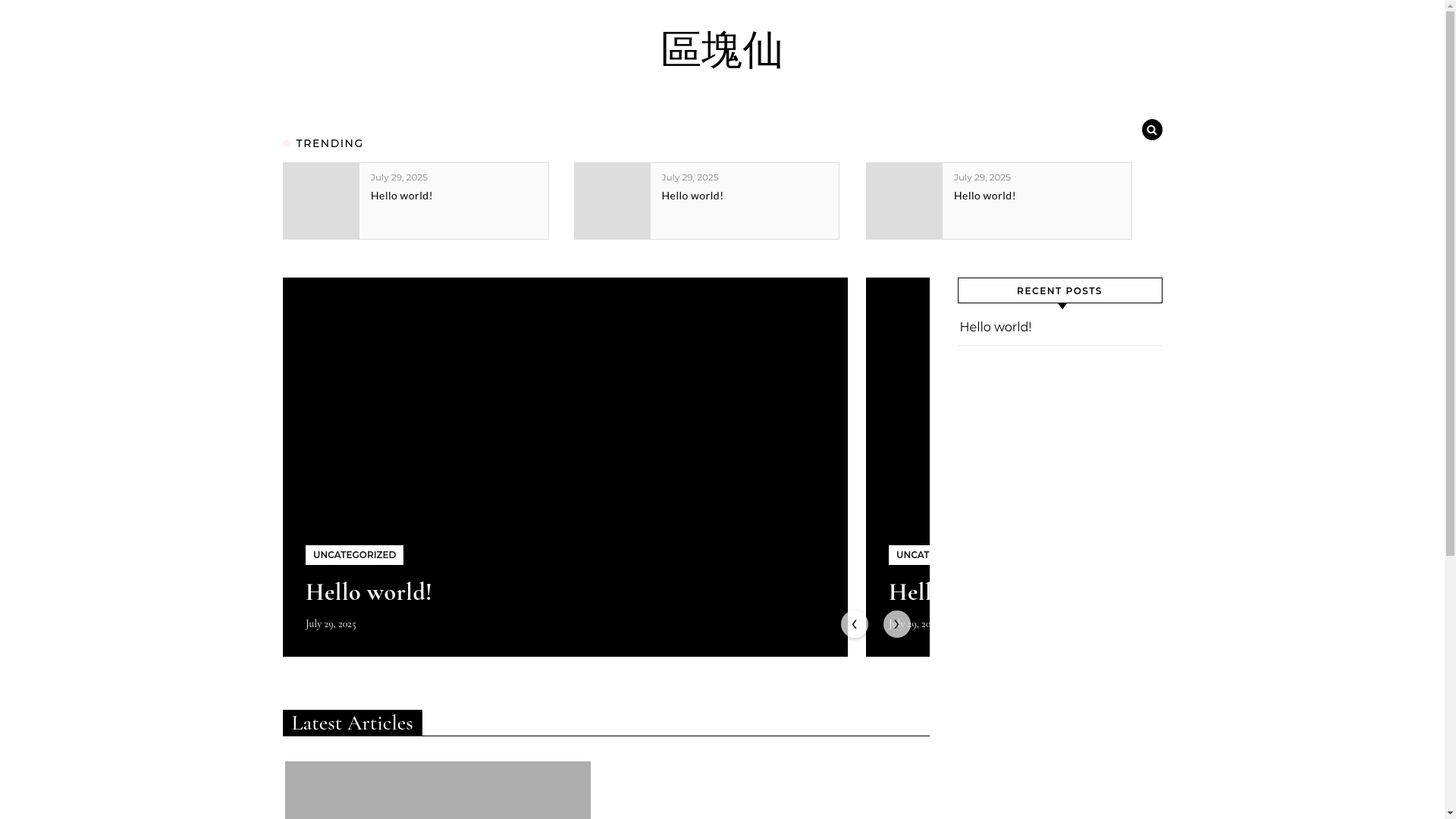
Task: Open the gray latest article thumbnail
Action: (x=438, y=790)
